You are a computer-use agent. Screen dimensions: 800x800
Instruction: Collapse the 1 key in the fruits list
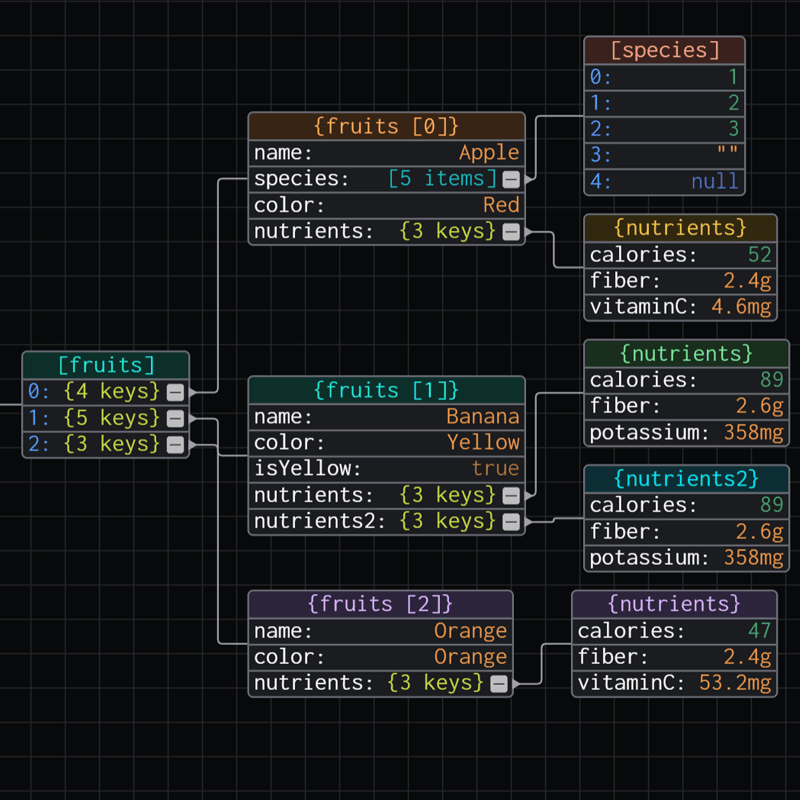pos(176,418)
